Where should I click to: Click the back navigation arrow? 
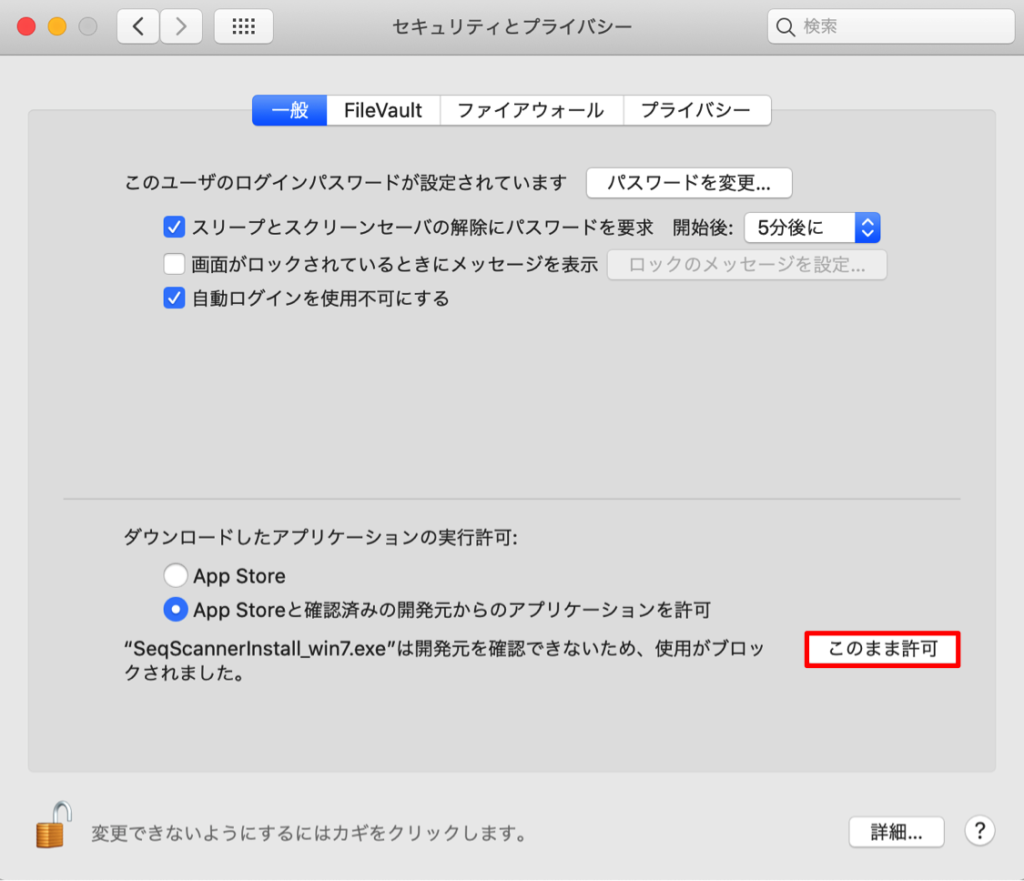coord(140,26)
